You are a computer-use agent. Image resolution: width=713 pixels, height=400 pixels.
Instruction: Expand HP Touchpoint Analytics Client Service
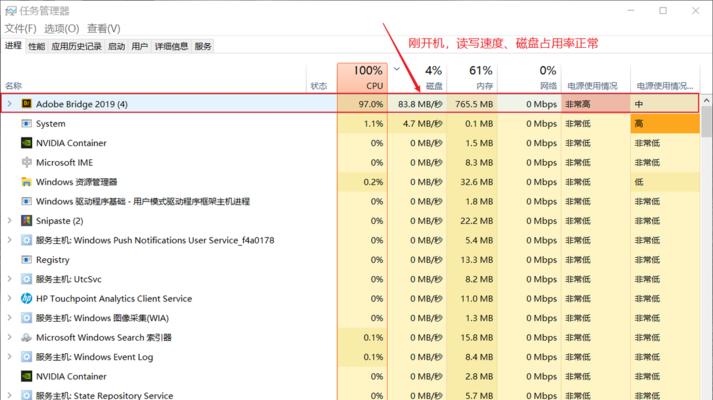click(x=10, y=299)
